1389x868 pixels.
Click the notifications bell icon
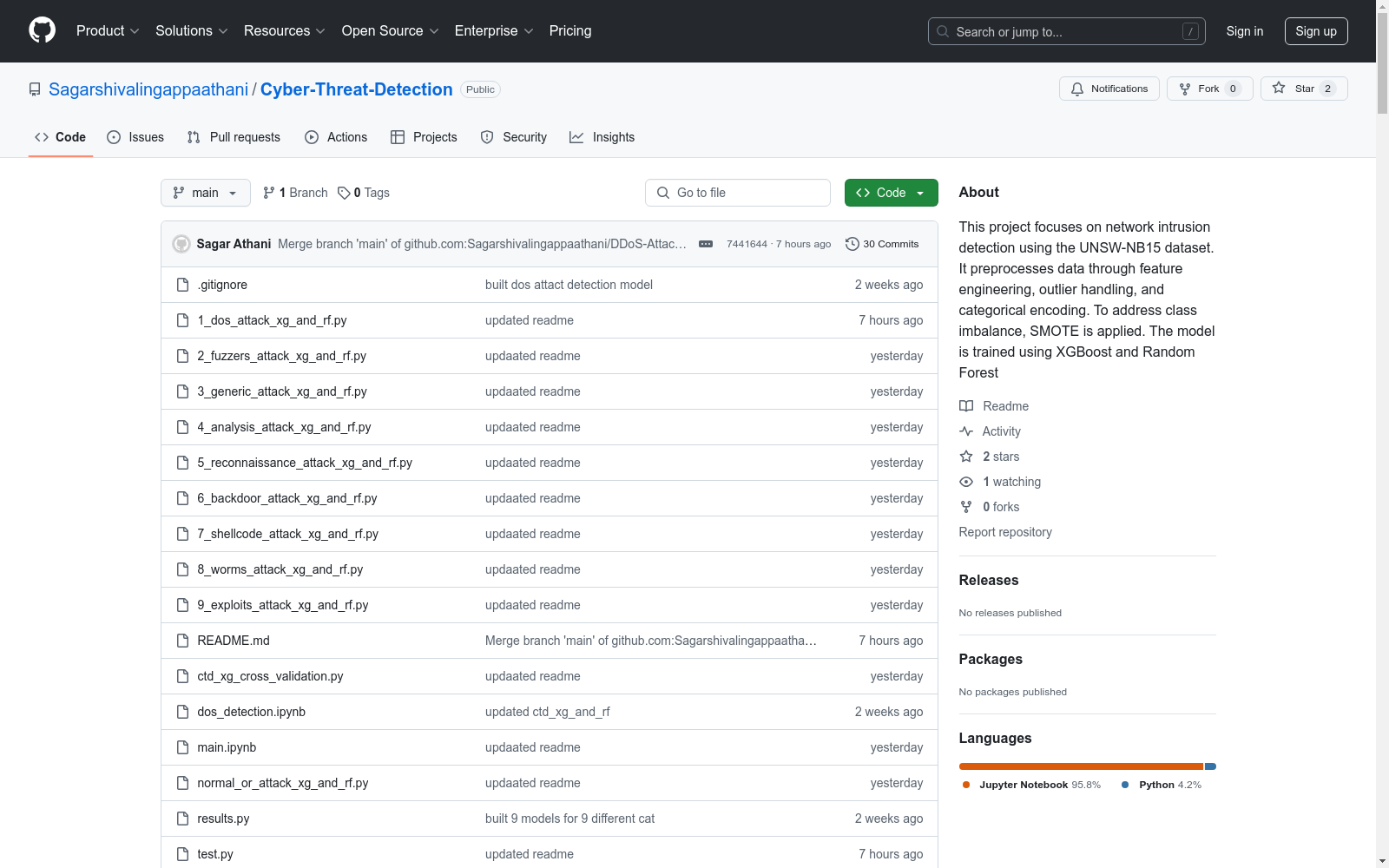pyautogui.click(x=1077, y=89)
